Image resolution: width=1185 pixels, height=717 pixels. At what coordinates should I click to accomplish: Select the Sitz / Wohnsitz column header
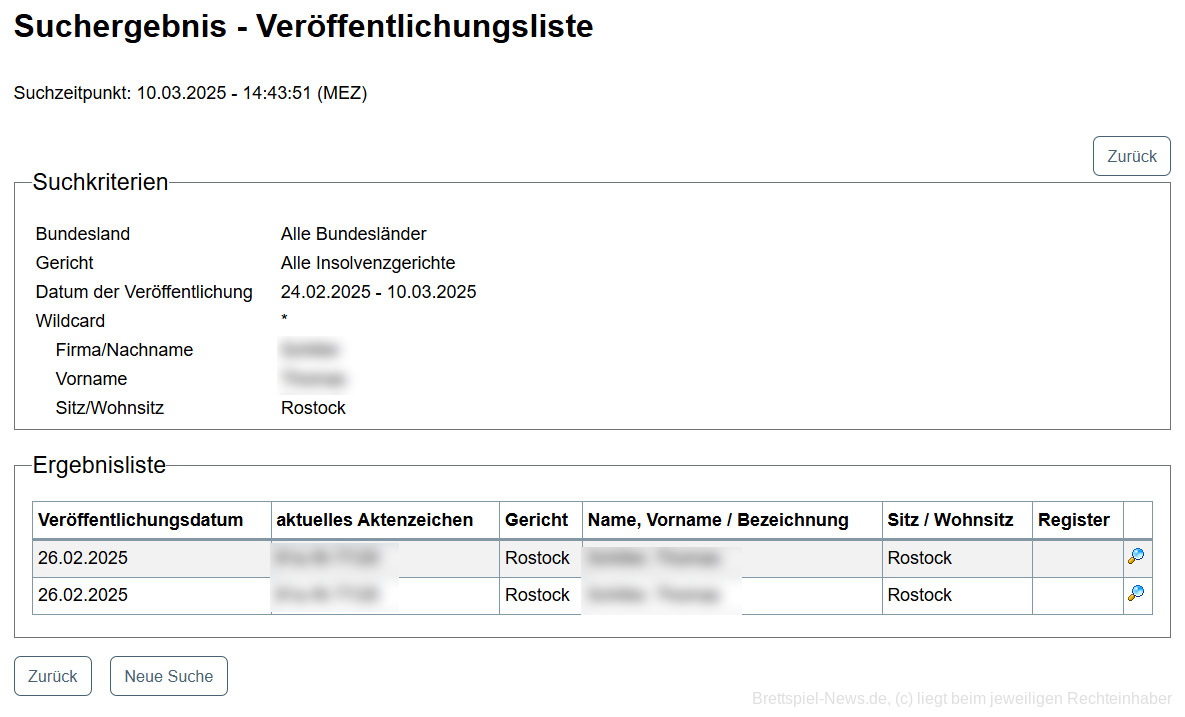(950, 520)
